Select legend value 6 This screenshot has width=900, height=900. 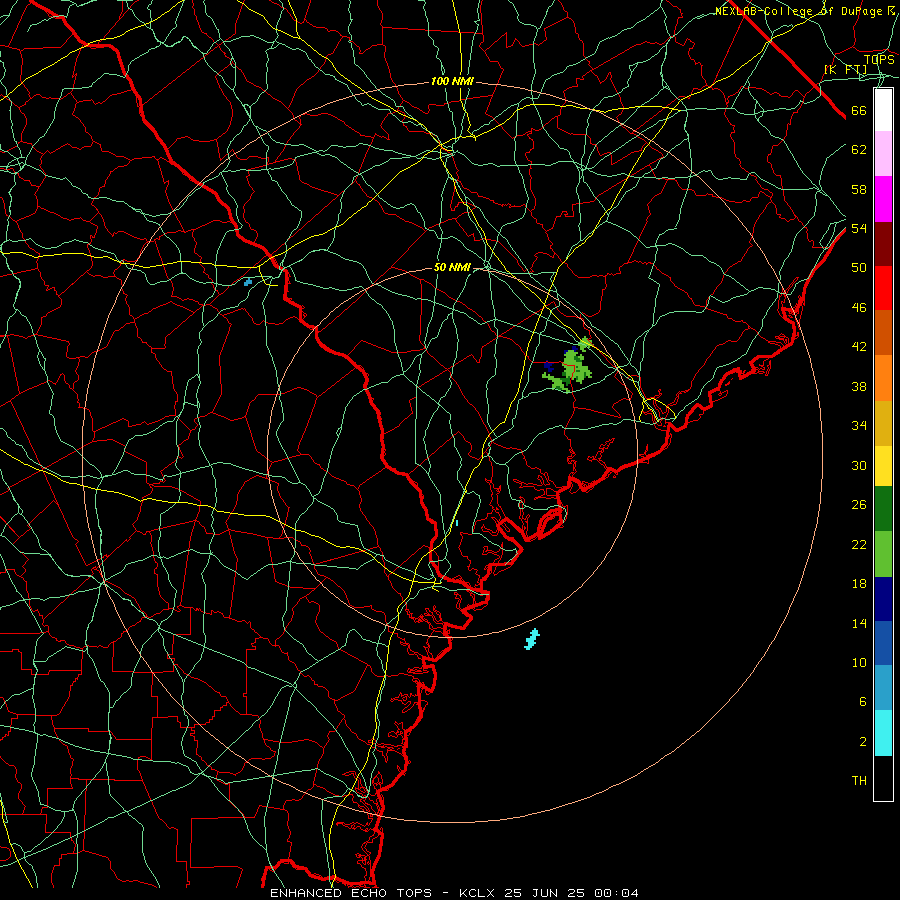click(x=862, y=701)
